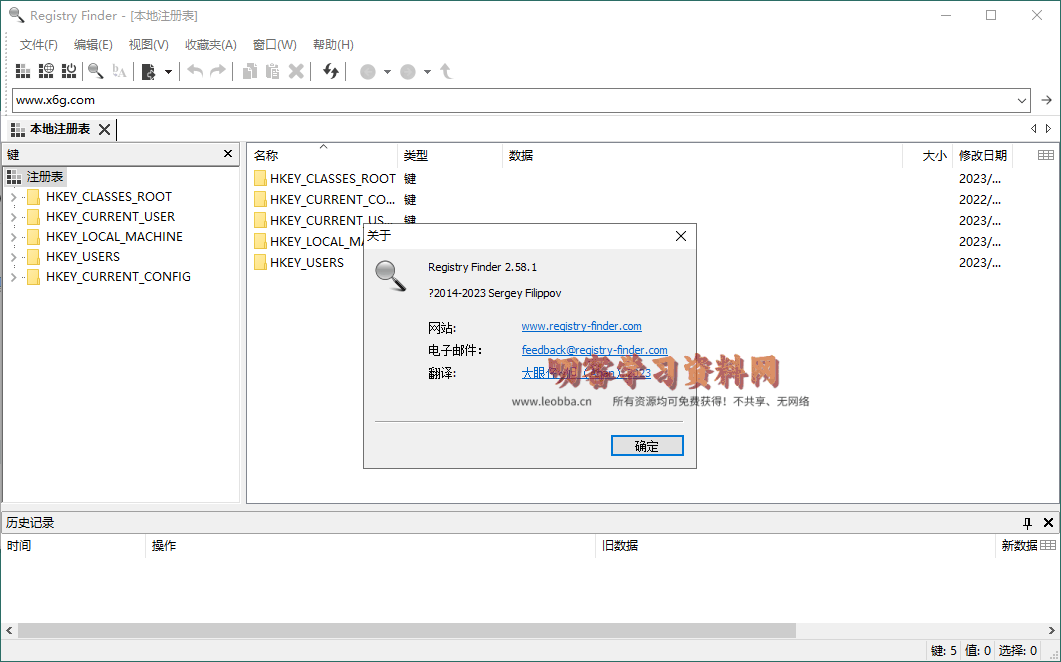
Task: Open the local registry toolbar icon
Action: click(22, 71)
